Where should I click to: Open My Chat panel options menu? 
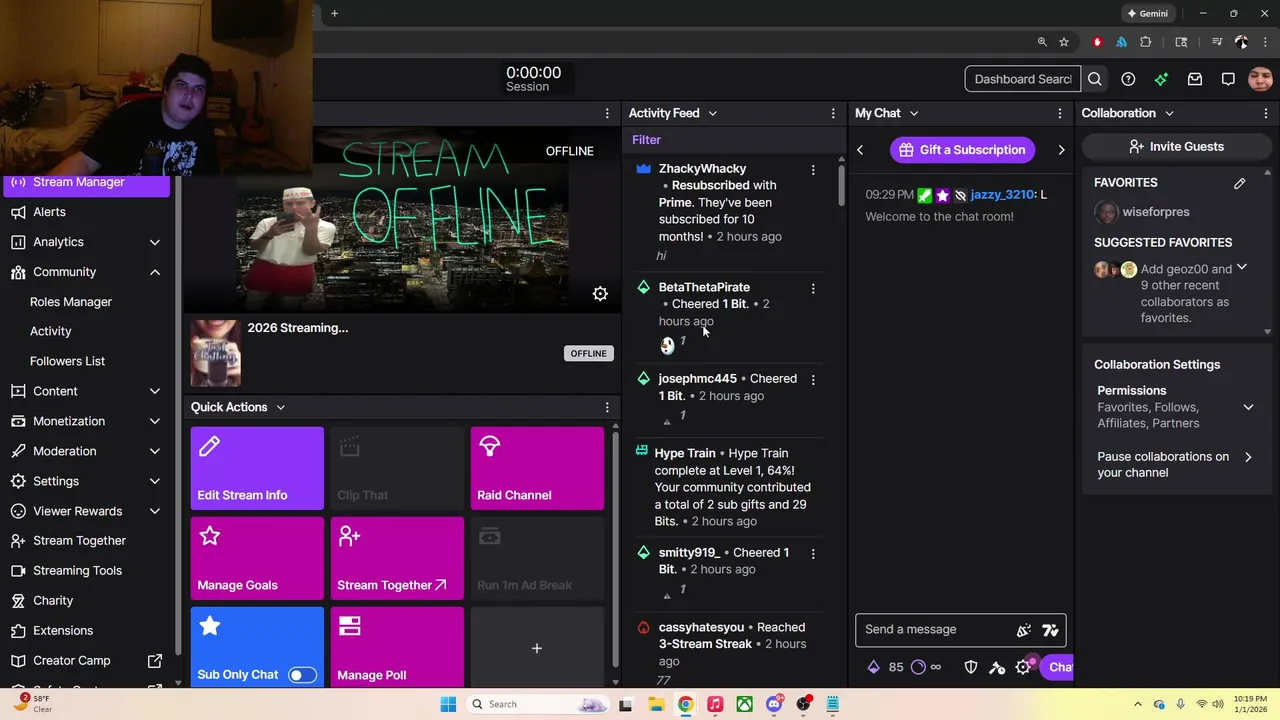pos(1060,113)
